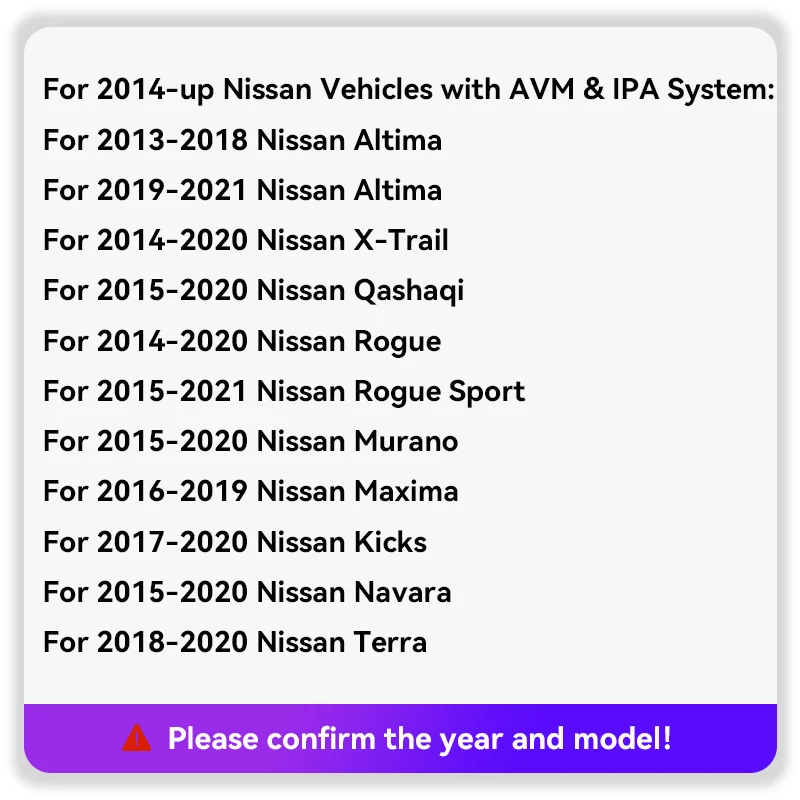Click the word Terra
The width and height of the screenshot is (800, 800).
pos(390,642)
